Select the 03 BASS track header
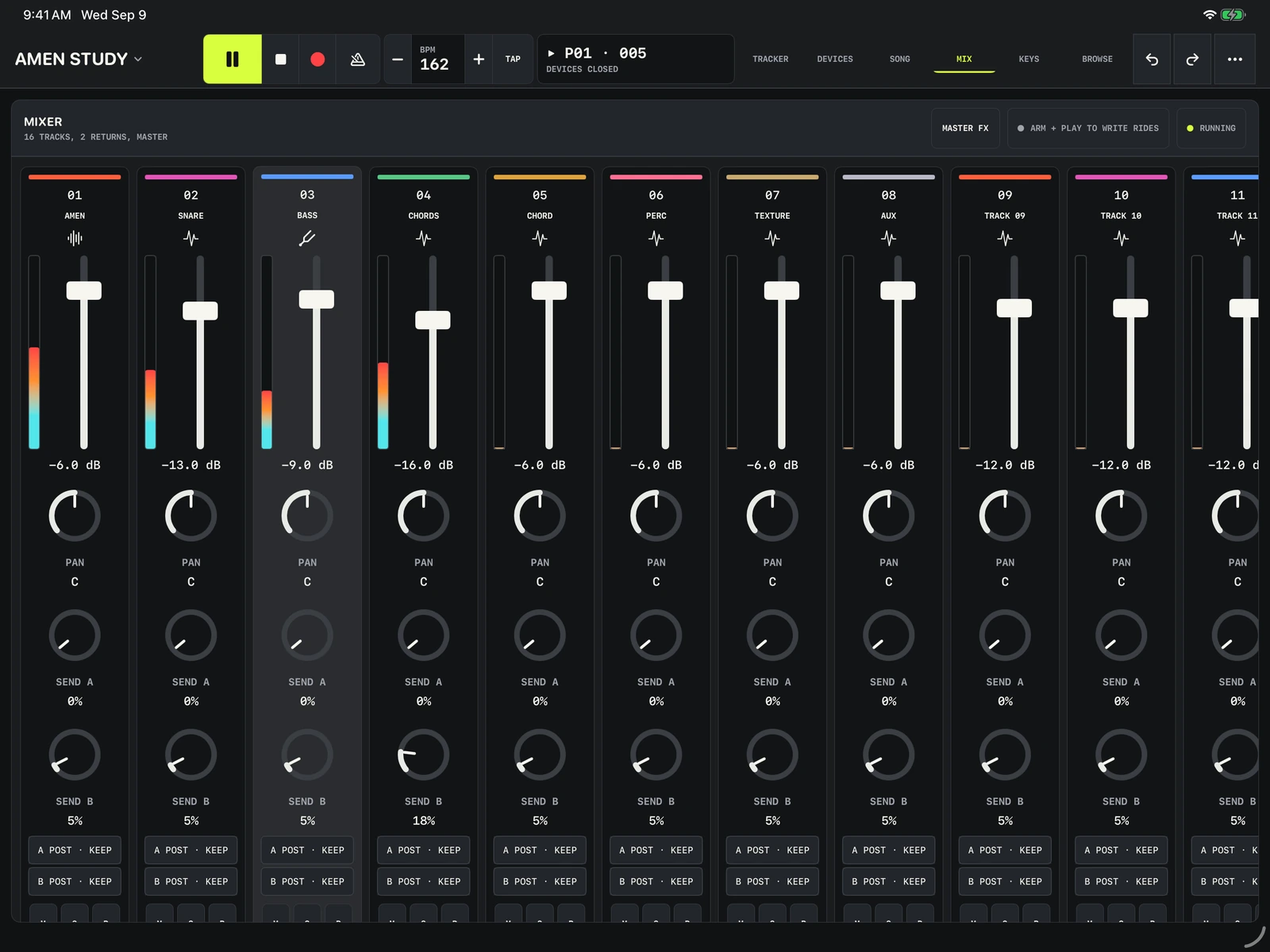1270x952 pixels. coord(307,204)
